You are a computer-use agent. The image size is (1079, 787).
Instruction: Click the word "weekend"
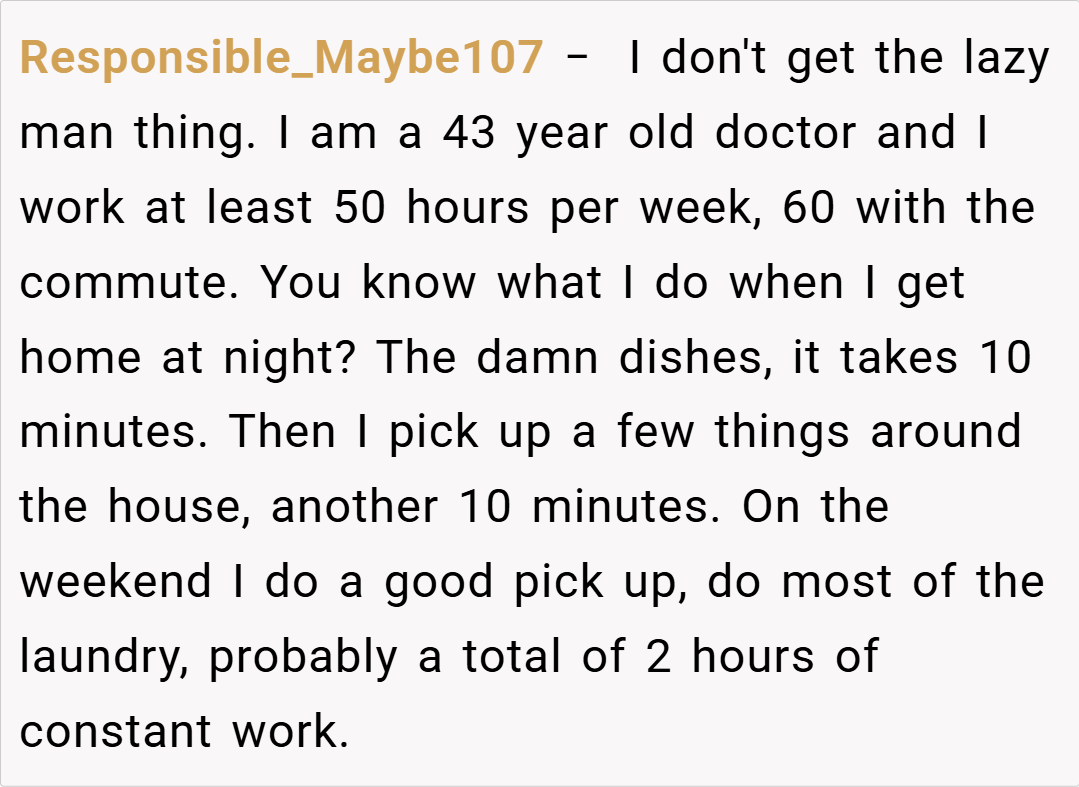click(x=116, y=582)
